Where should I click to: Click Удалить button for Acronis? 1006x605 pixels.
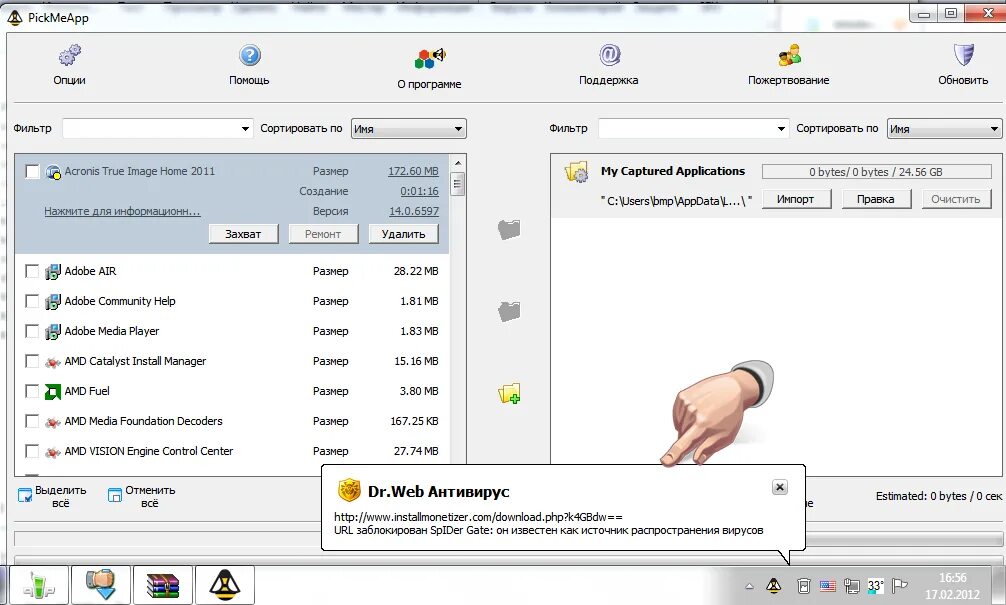[x=404, y=234]
